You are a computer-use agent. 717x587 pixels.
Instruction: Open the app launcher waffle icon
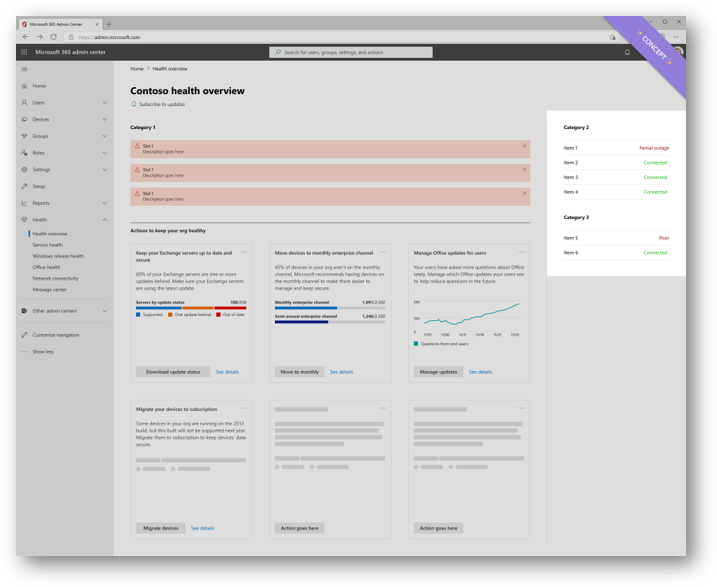pyautogui.click(x=24, y=52)
